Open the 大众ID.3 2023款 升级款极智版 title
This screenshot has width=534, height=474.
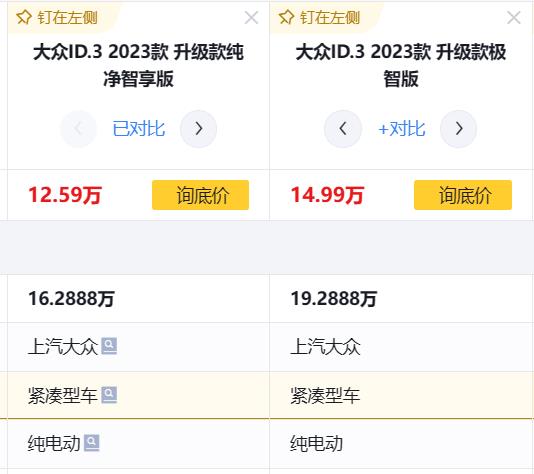[401, 65]
